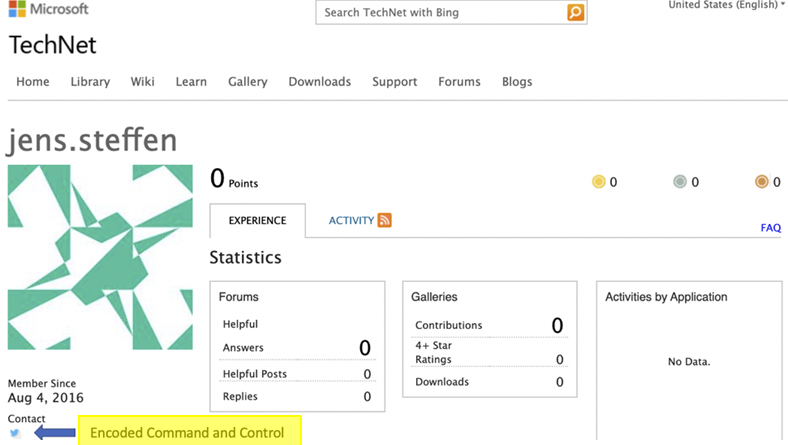Click the Twitter contact icon
788x445 pixels.
(15, 433)
